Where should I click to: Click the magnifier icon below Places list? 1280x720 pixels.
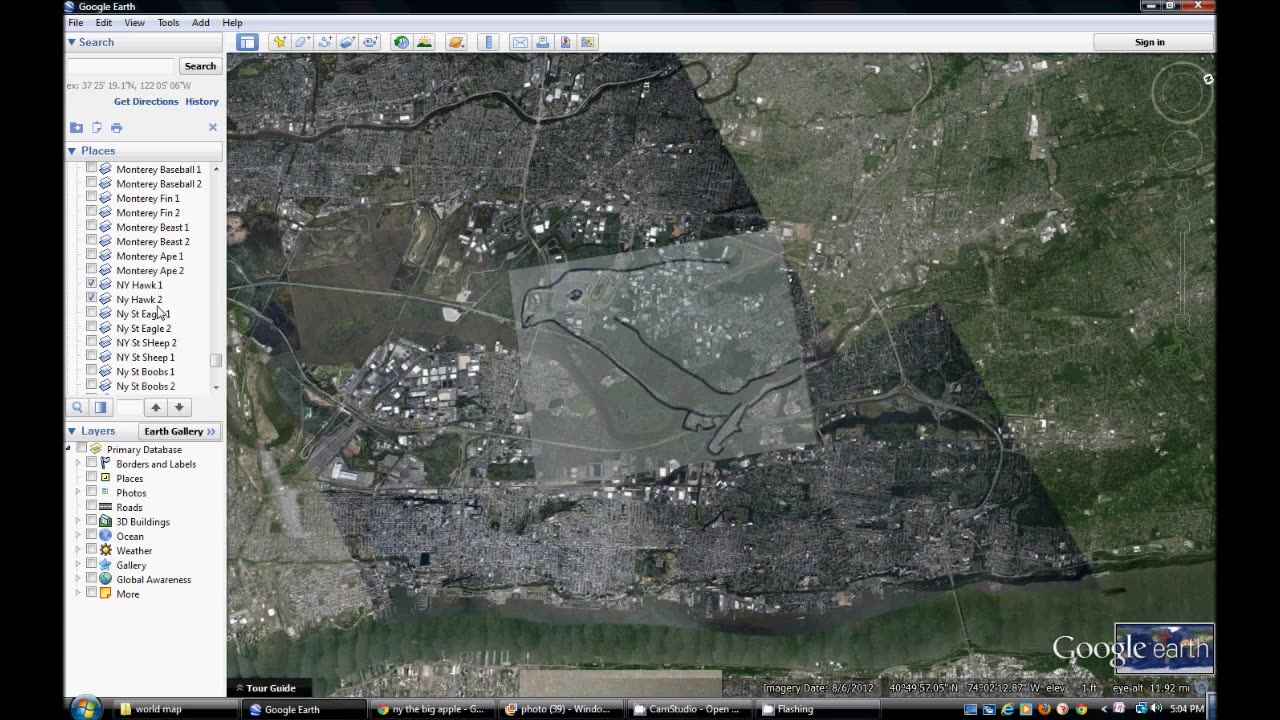click(x=77, y=407)
